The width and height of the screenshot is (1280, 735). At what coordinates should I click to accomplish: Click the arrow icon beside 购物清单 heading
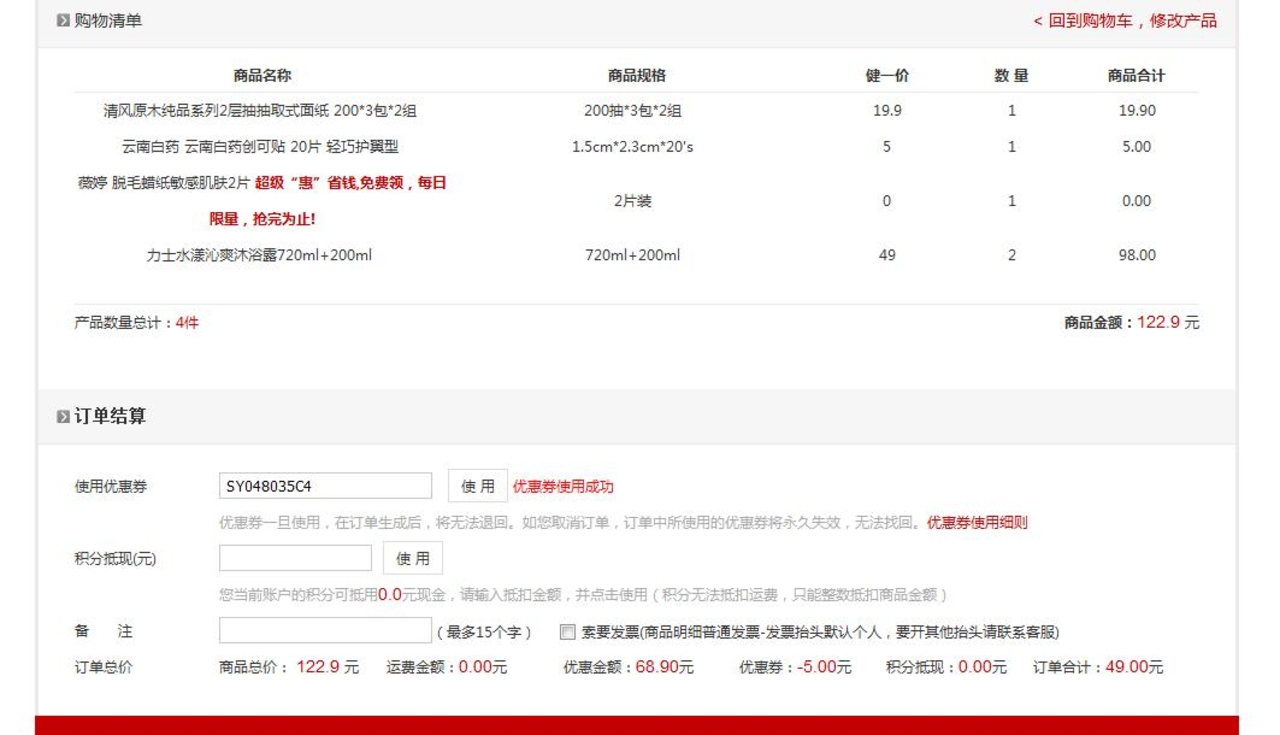(x=63, y=20)
